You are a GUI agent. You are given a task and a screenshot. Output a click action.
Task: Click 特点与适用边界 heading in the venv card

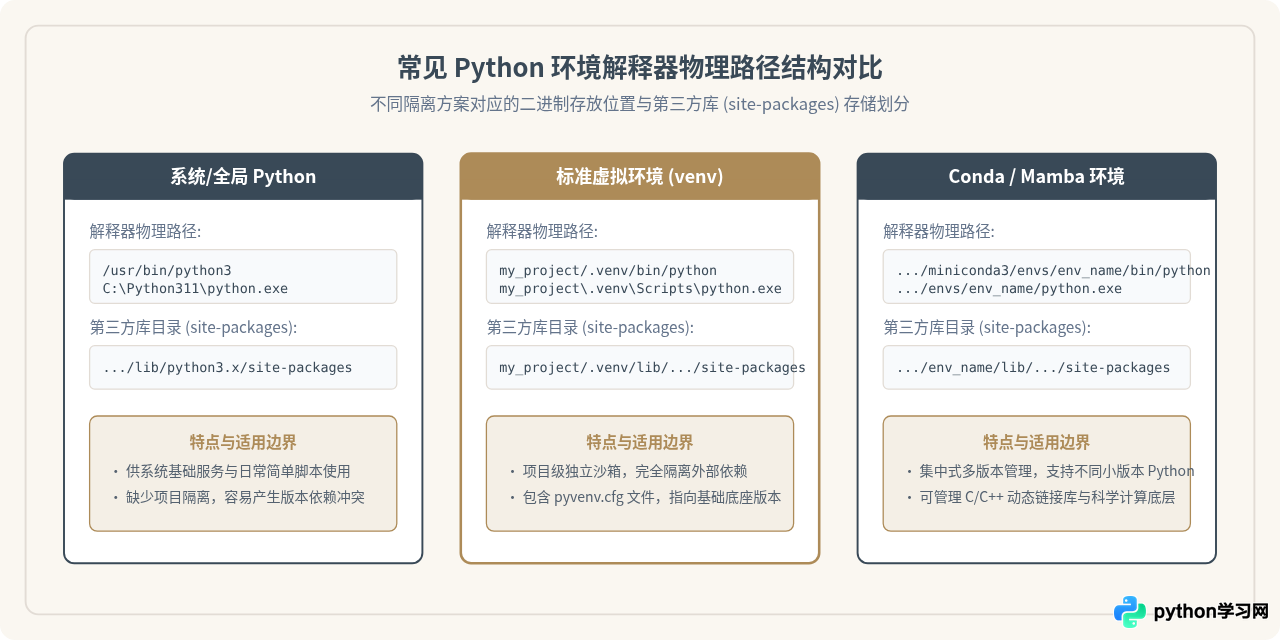pos(640,442)
